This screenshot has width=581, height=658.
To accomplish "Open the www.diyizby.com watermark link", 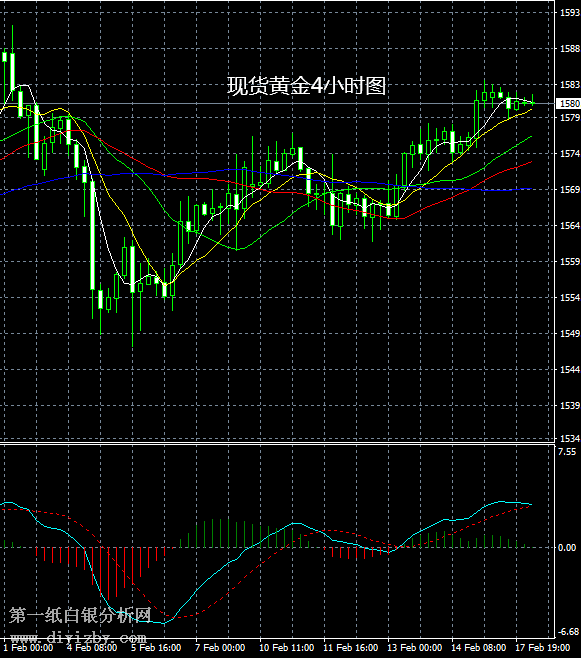I will (78, 638).
